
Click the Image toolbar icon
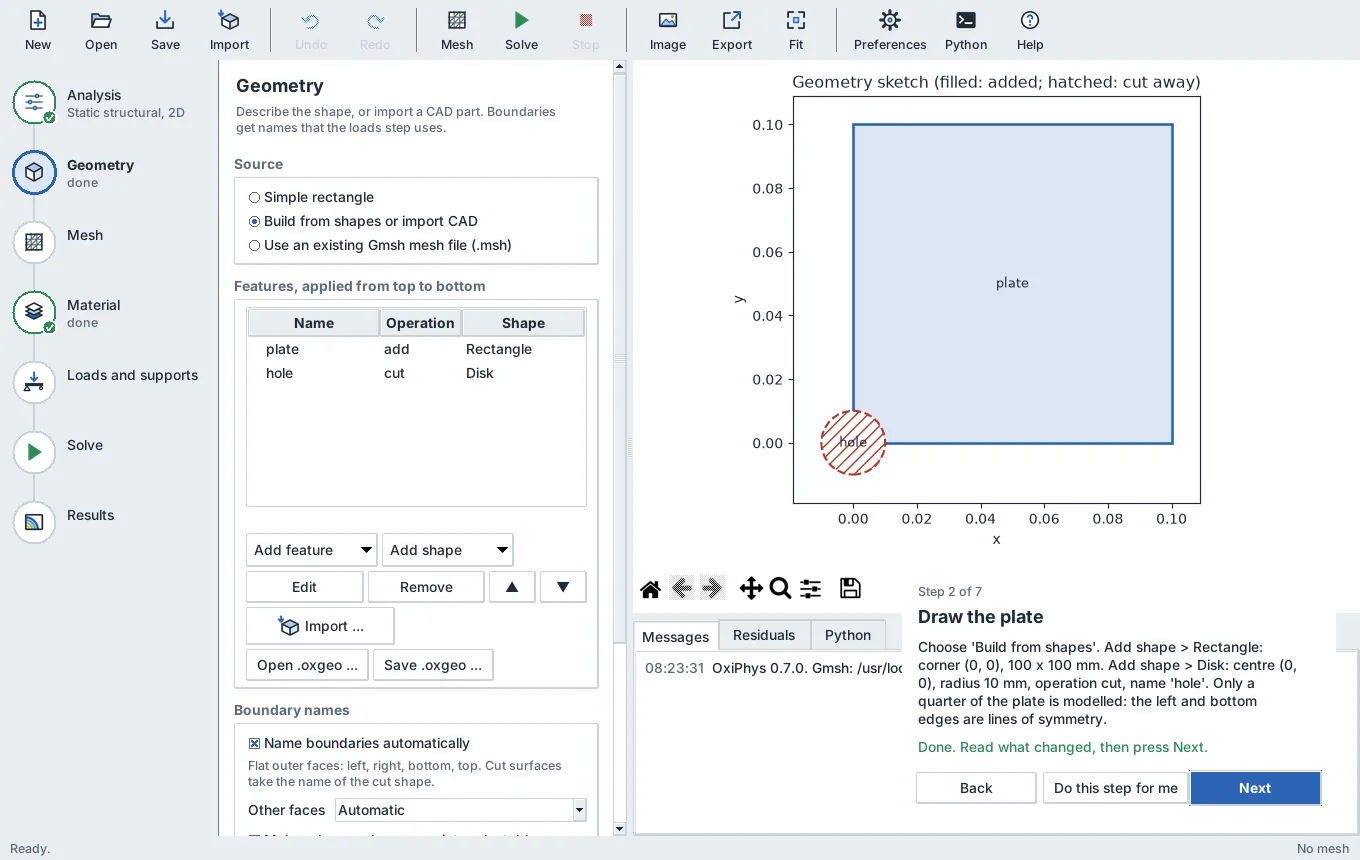668,30
